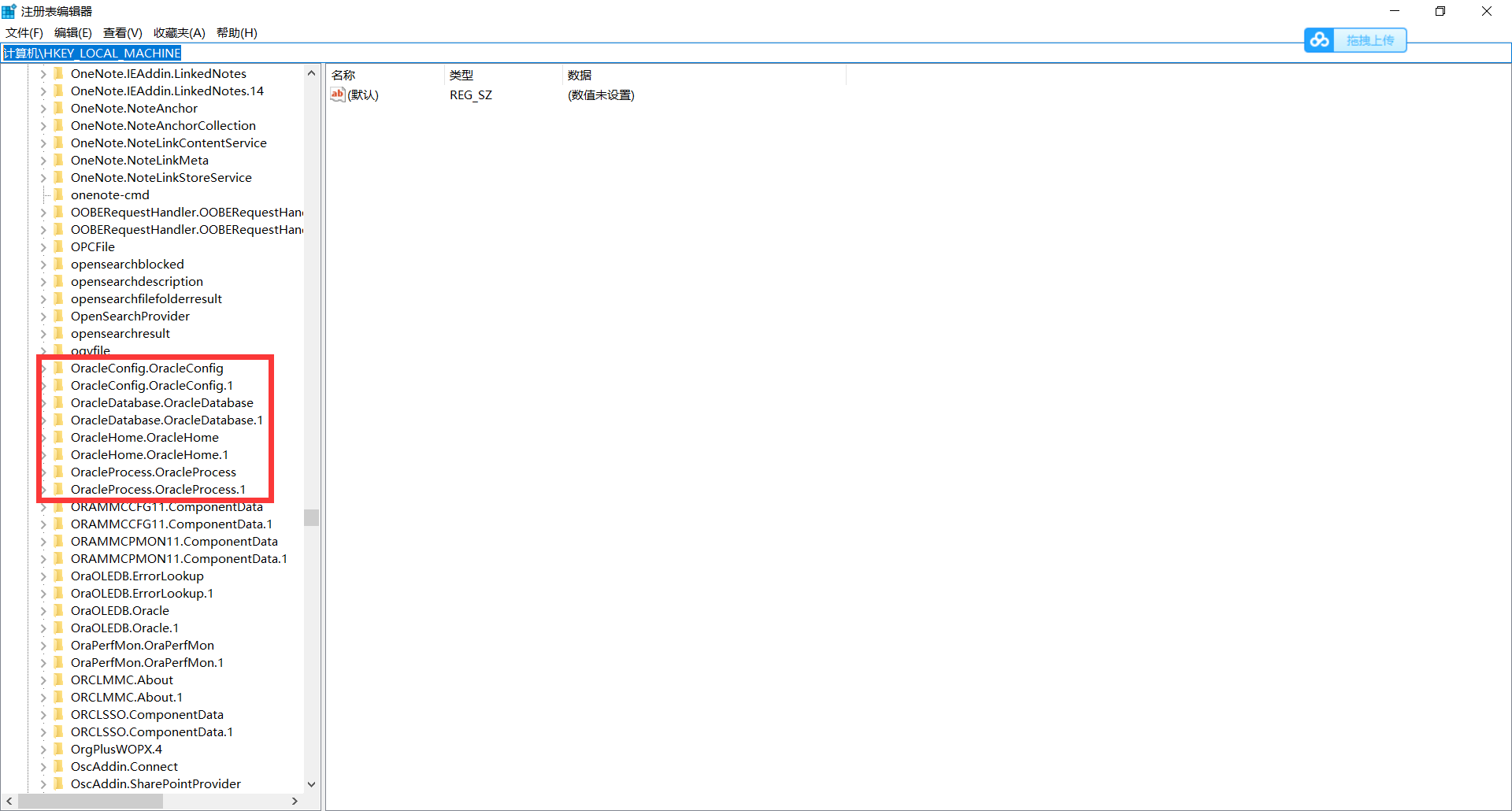
Task: Click folder icon of ORAMMCCFG11.ComponentData.1
Action: (58, 524)
